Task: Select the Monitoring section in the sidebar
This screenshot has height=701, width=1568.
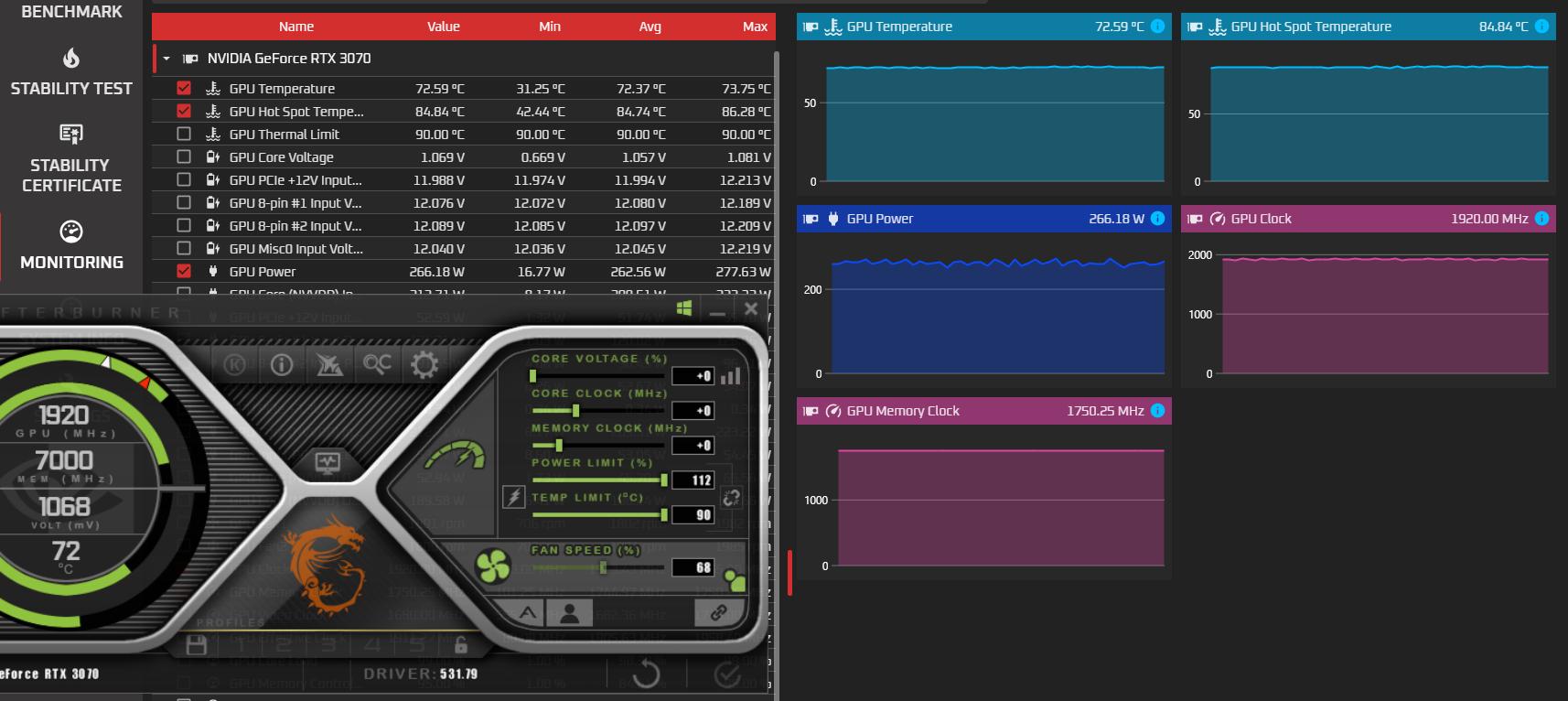Action: tap(71, 244)
